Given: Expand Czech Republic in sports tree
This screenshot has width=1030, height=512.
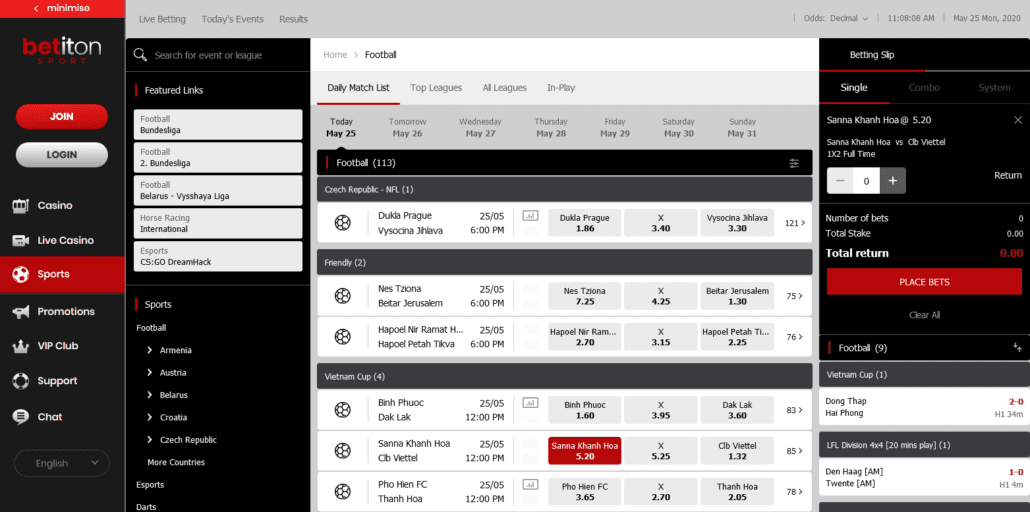Looking at the screenshot, I should 150,440.
